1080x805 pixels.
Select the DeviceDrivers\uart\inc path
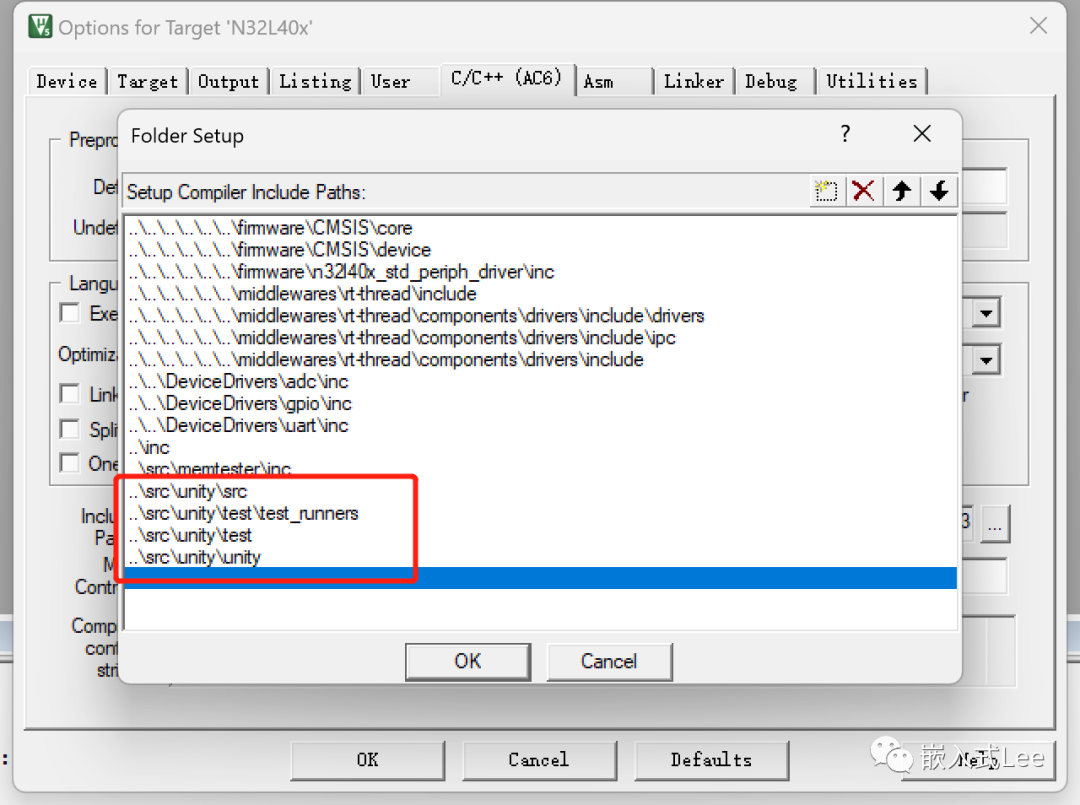[540, 426]
